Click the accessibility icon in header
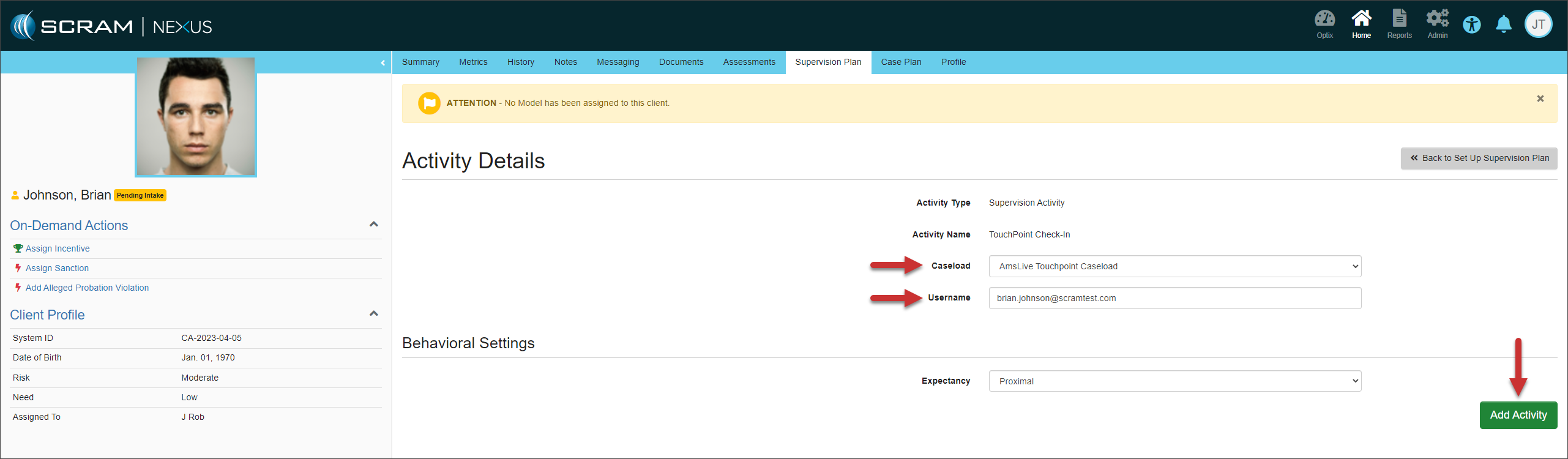The width and height of the screenshot is (1568, 459). pyautogui.click(x=1471, y=25)
